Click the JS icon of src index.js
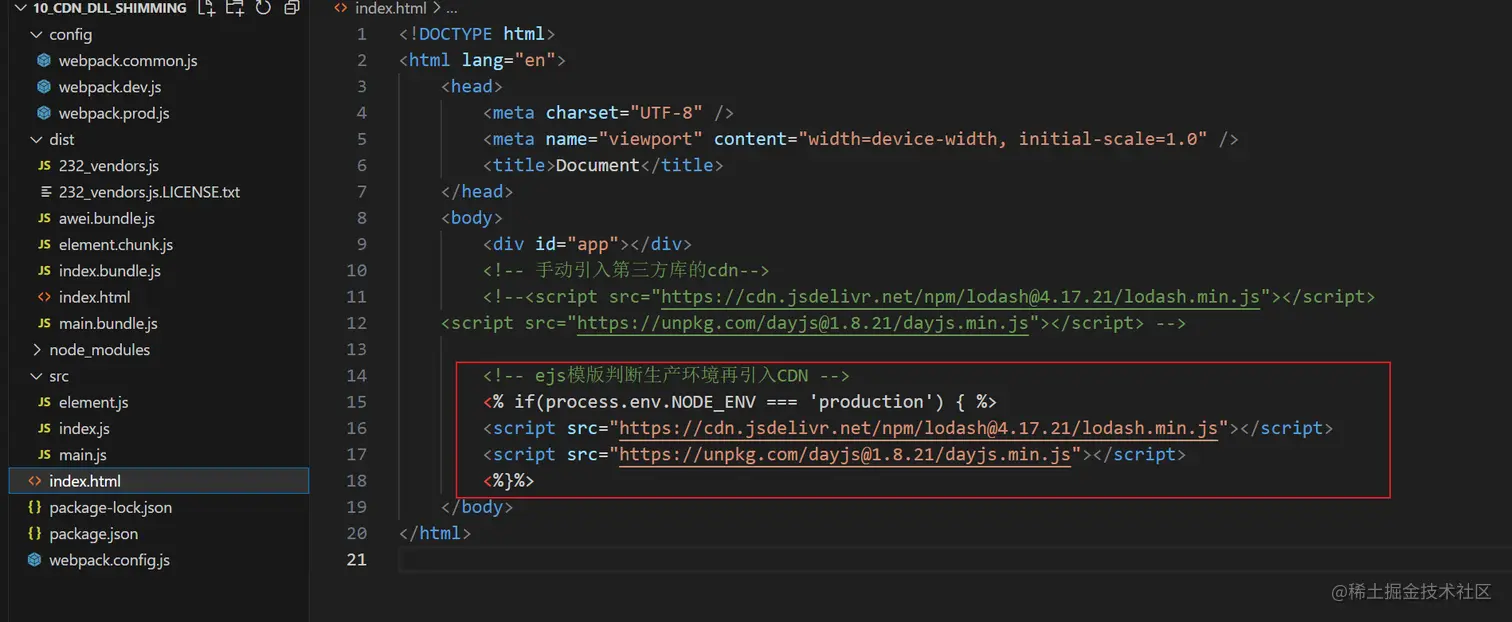Screen dimensions: 1512x622 tap(44, 428)
